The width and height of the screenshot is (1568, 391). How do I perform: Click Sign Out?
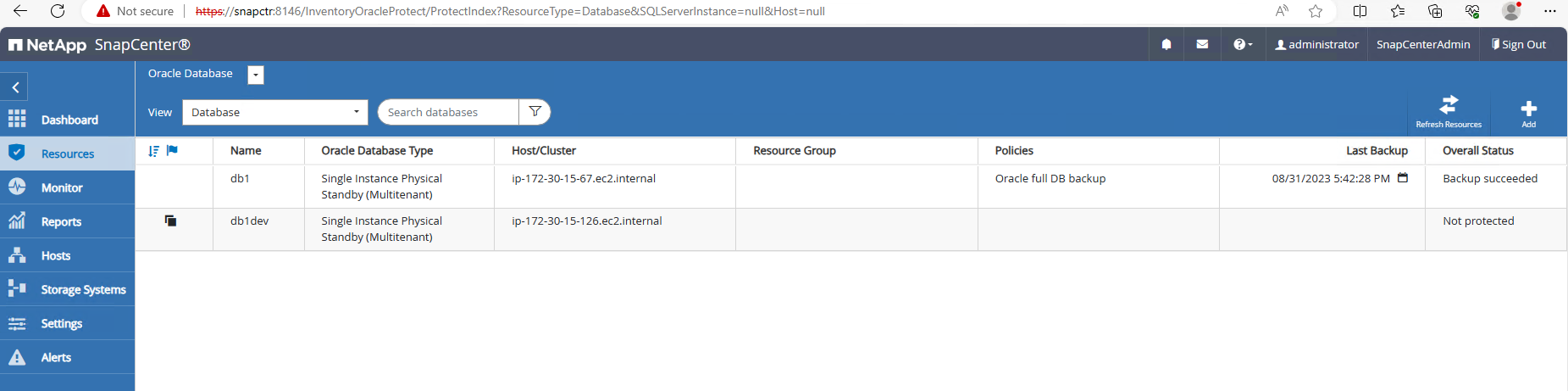click(x=1519, y=44)
